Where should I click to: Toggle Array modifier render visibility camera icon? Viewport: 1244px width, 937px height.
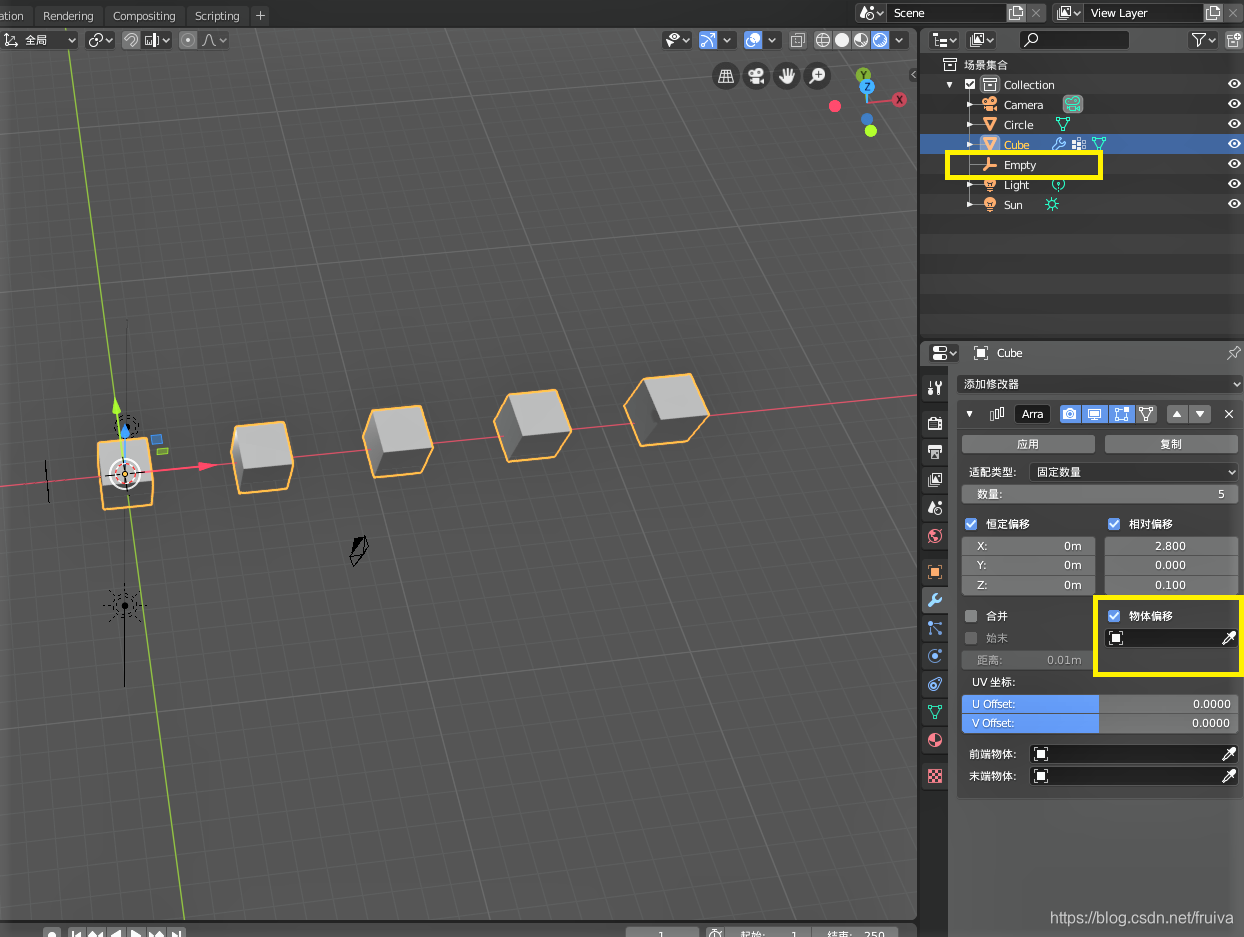(x=1070, y=414)
